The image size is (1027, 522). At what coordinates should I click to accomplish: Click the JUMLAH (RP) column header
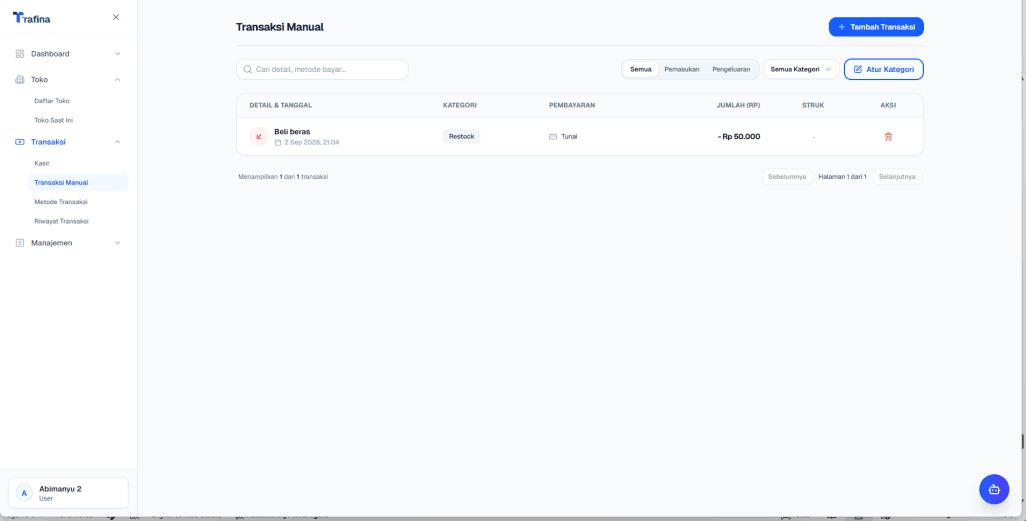738,105
